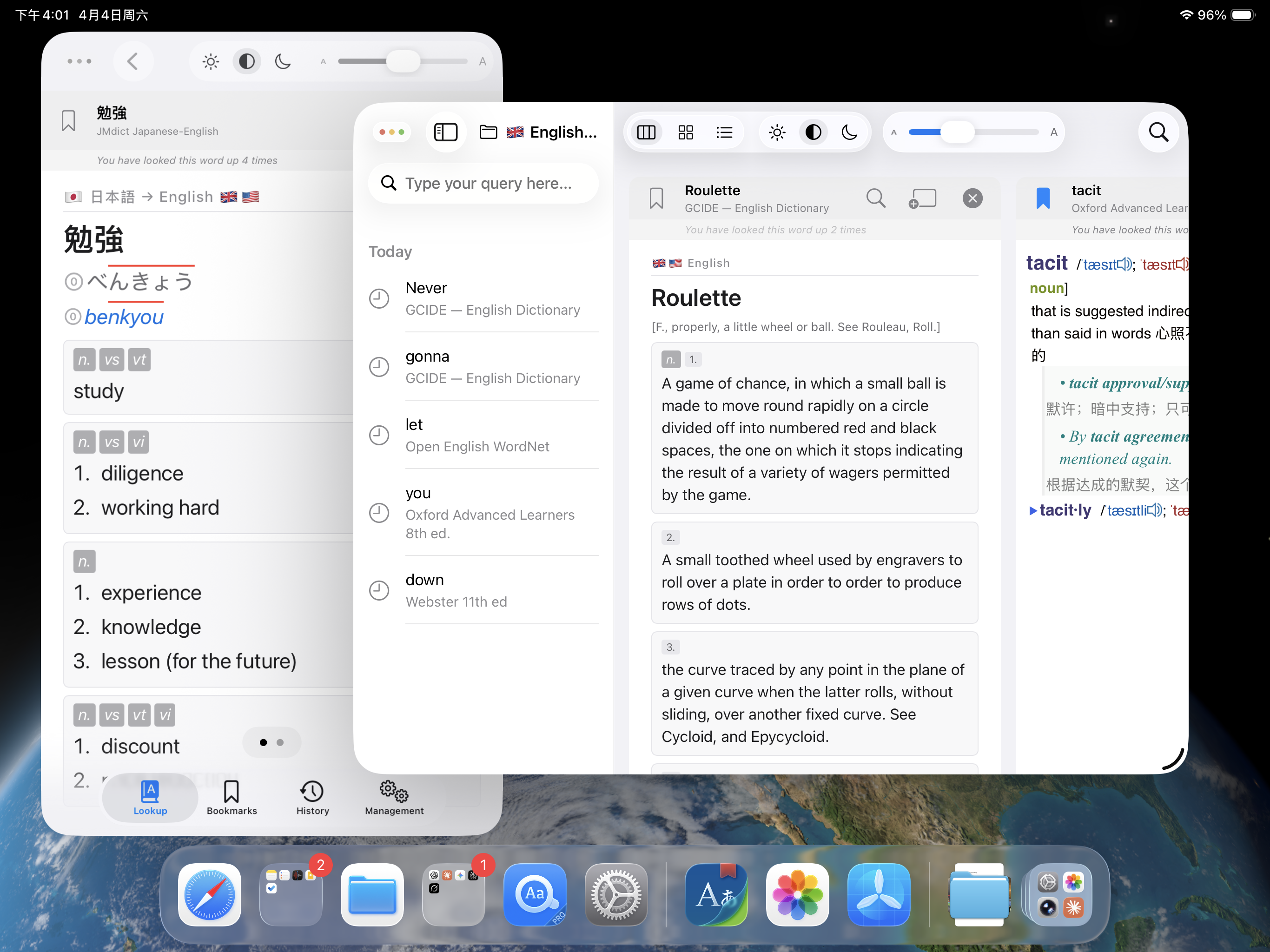Click the magnifier search button top right
Screen dimensions: 1270x952
coord(1158,132)
